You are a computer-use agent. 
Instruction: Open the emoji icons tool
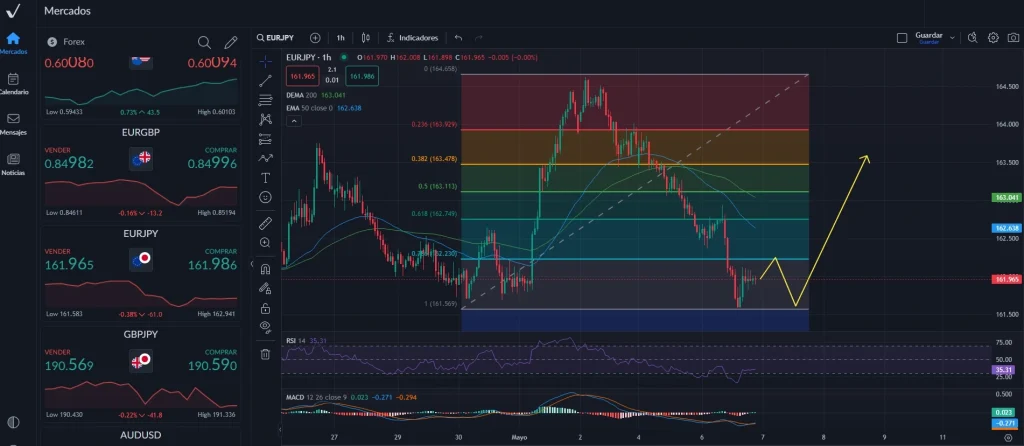[265, 197]
